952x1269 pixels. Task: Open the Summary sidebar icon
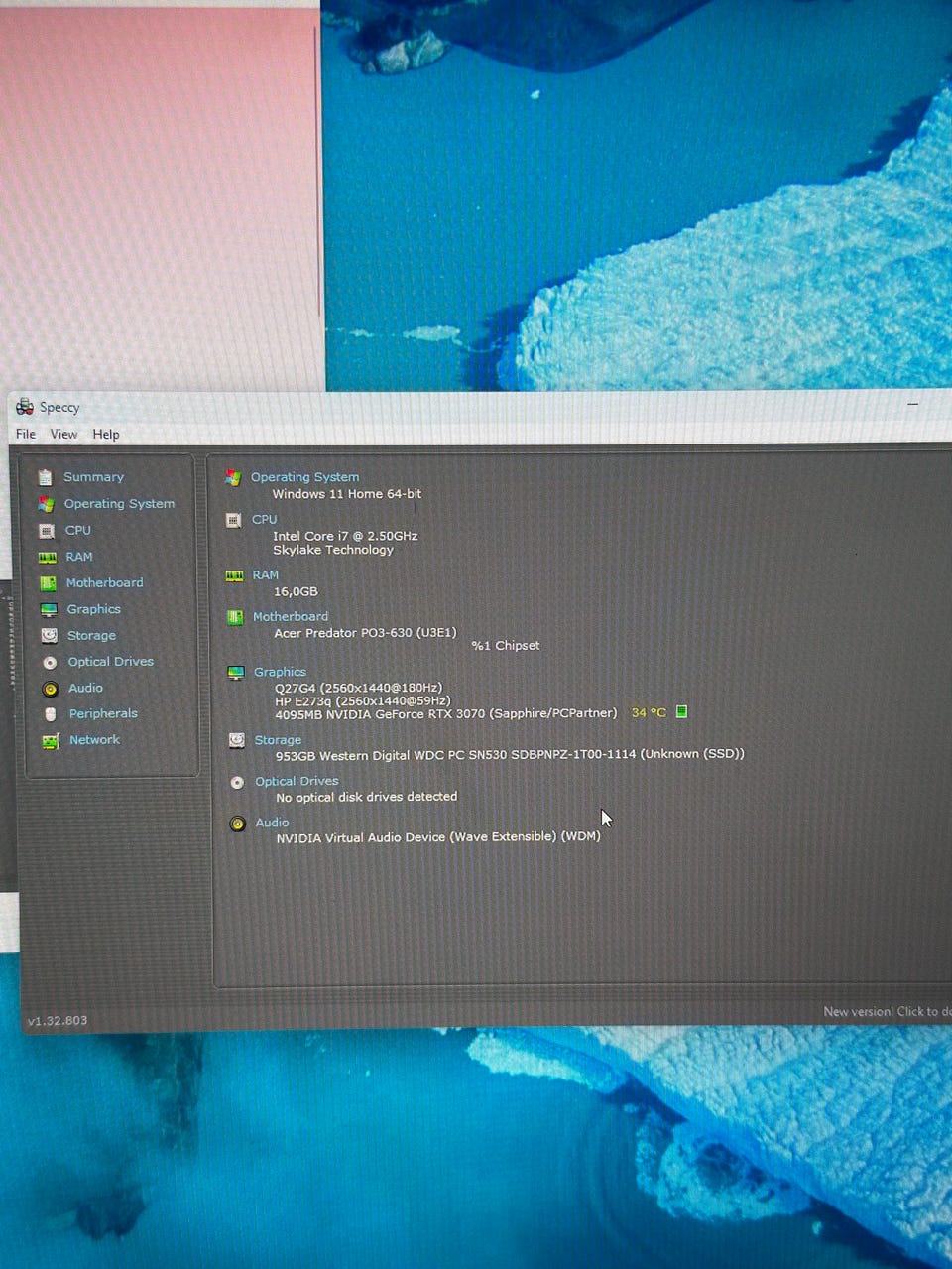(45, 477)
